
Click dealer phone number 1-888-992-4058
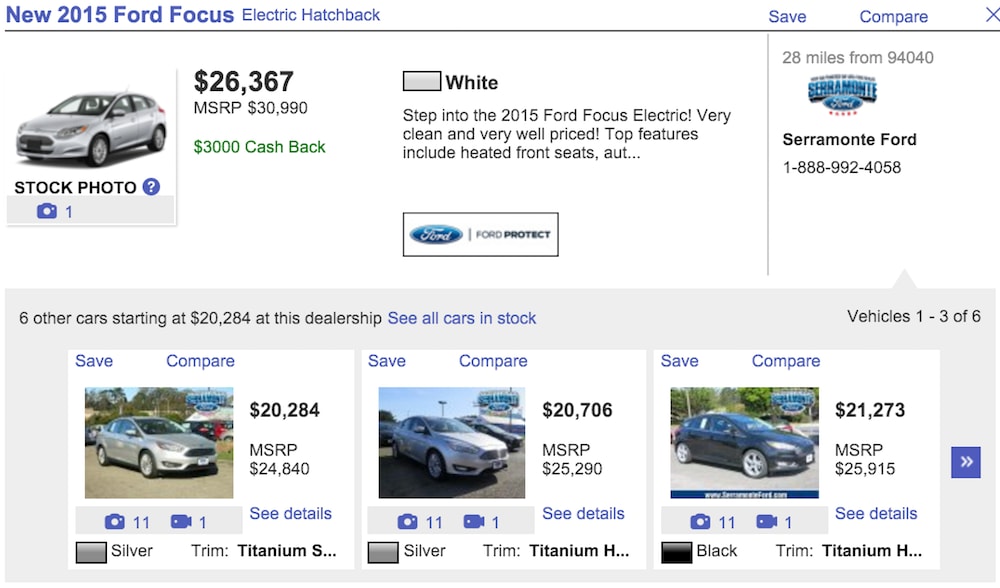coord(842,167)
